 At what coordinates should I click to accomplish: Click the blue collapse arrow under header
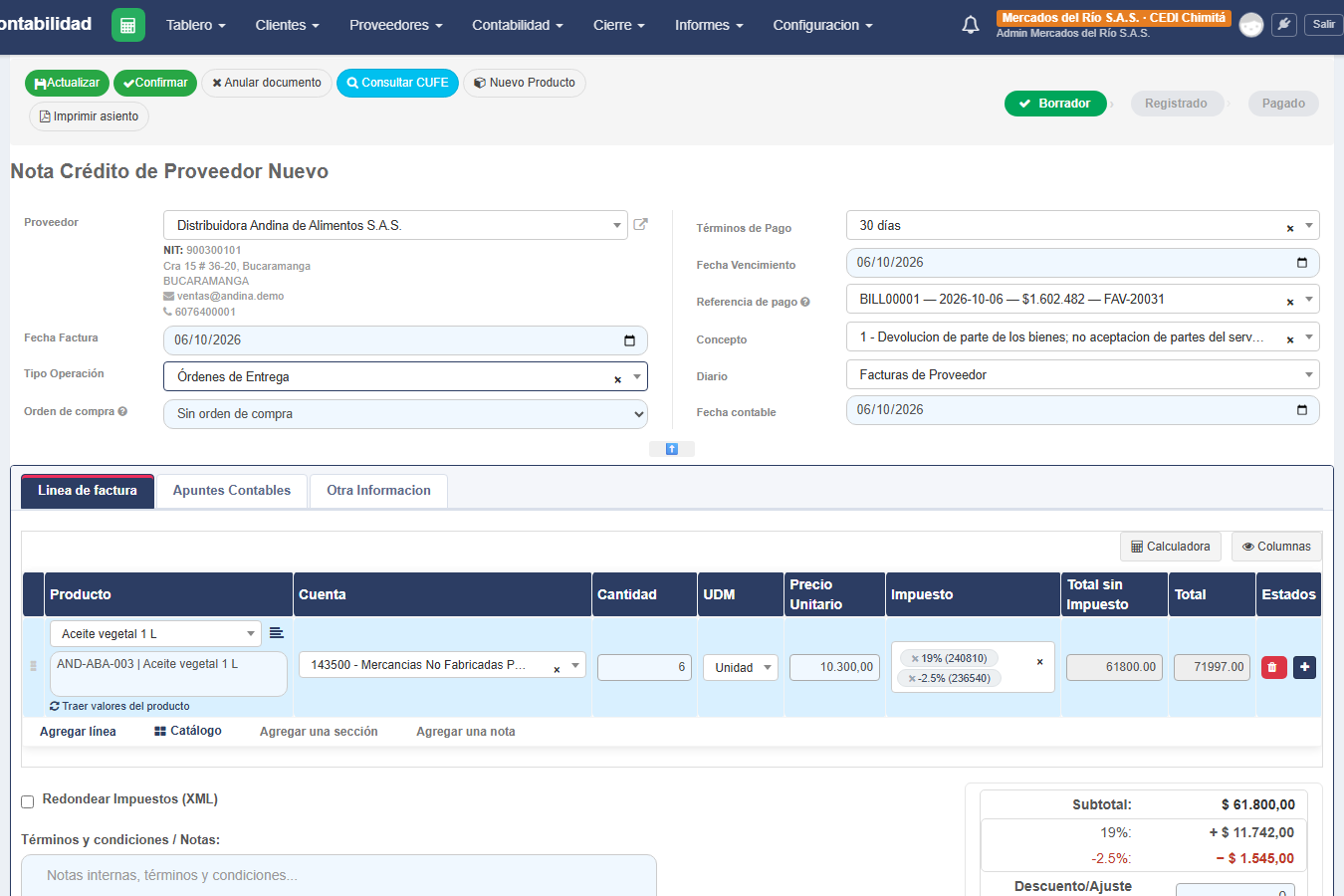point(672,449)
